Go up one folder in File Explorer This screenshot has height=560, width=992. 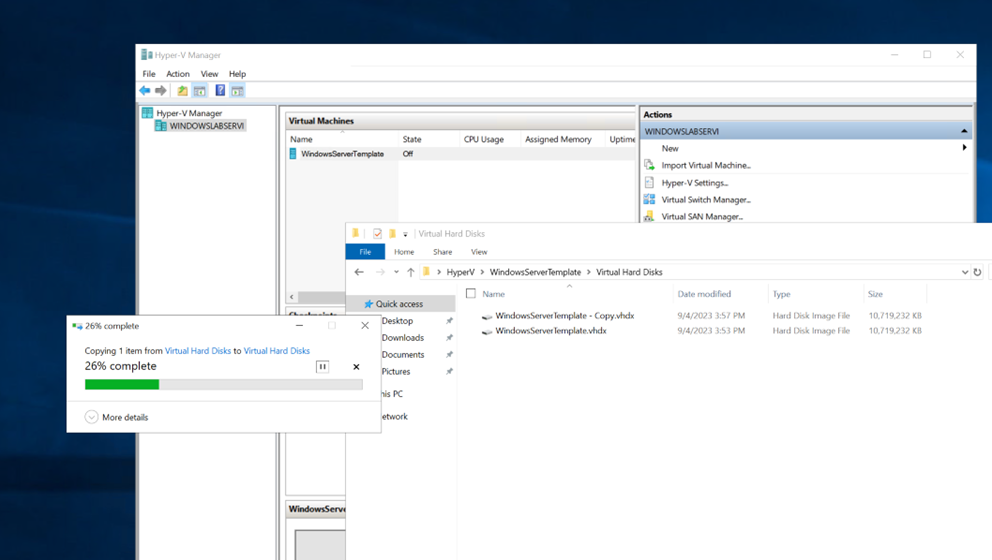coord(410,272)
